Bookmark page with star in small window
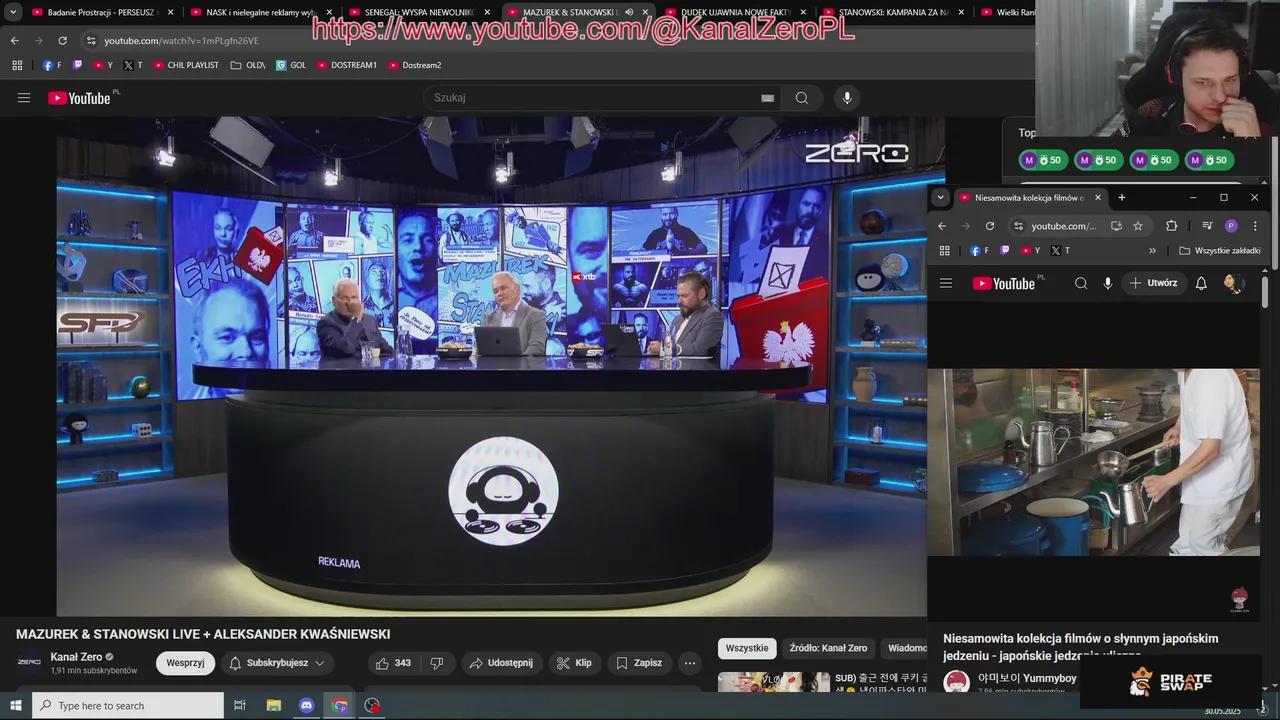 pyautogui.click(x=1138, y=226)
